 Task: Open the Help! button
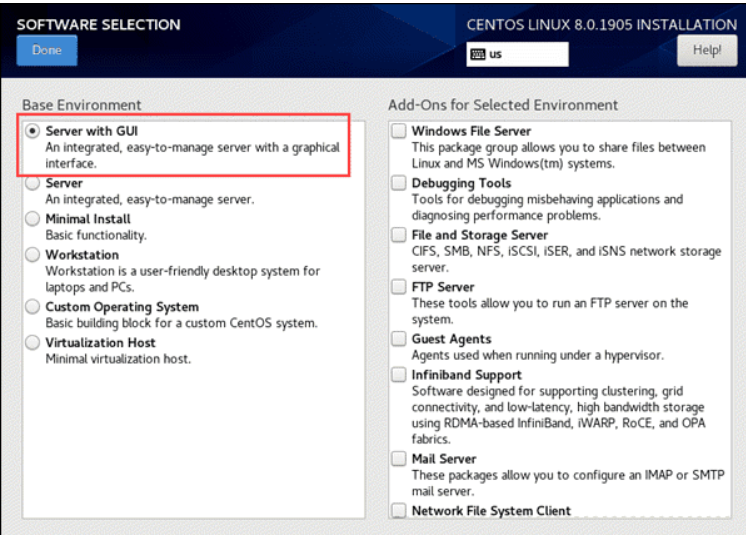tap(707, 50)
